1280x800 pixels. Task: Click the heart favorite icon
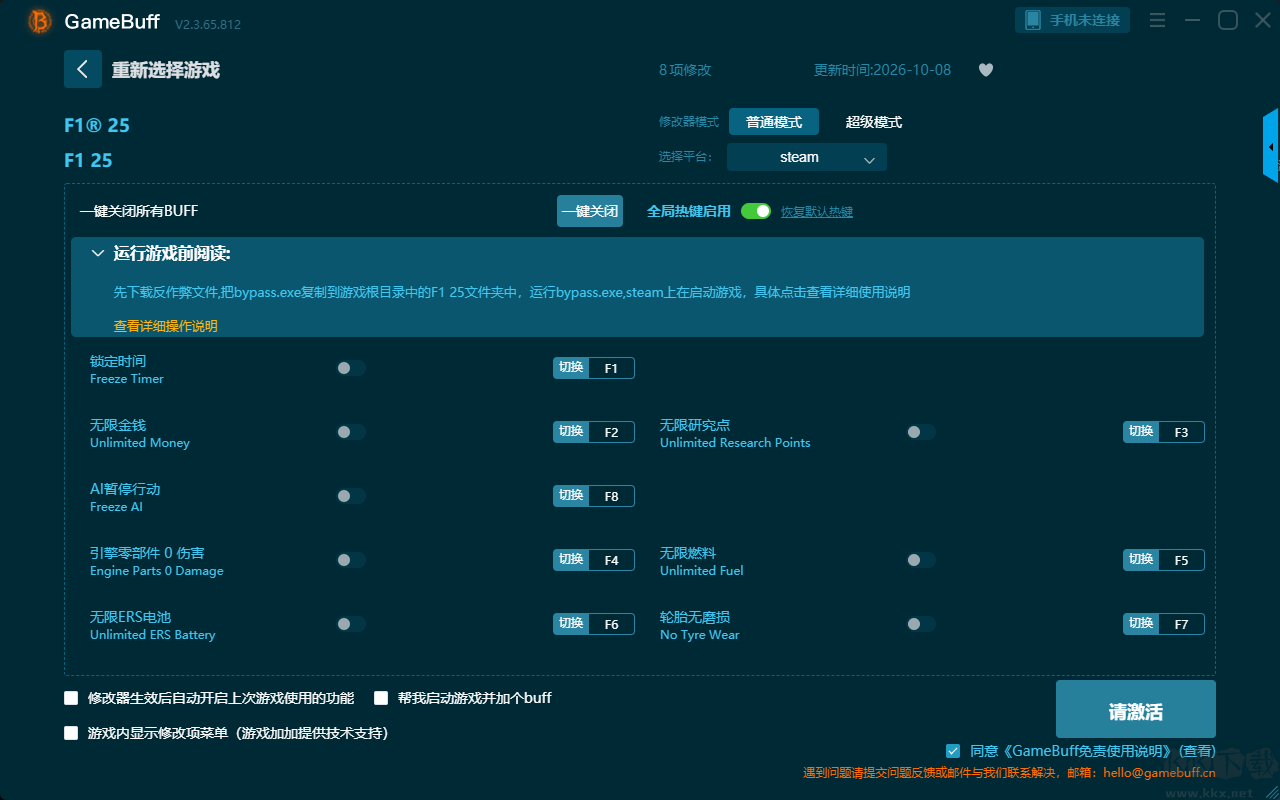[986, 70]
